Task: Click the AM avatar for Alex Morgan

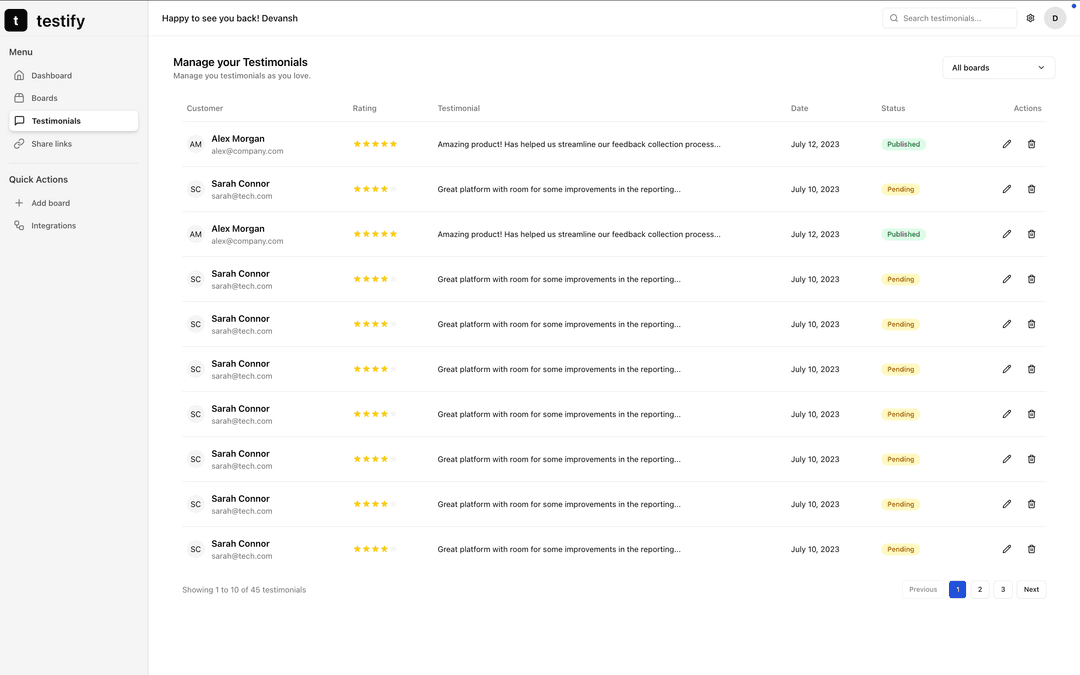Action: (195, 144)
